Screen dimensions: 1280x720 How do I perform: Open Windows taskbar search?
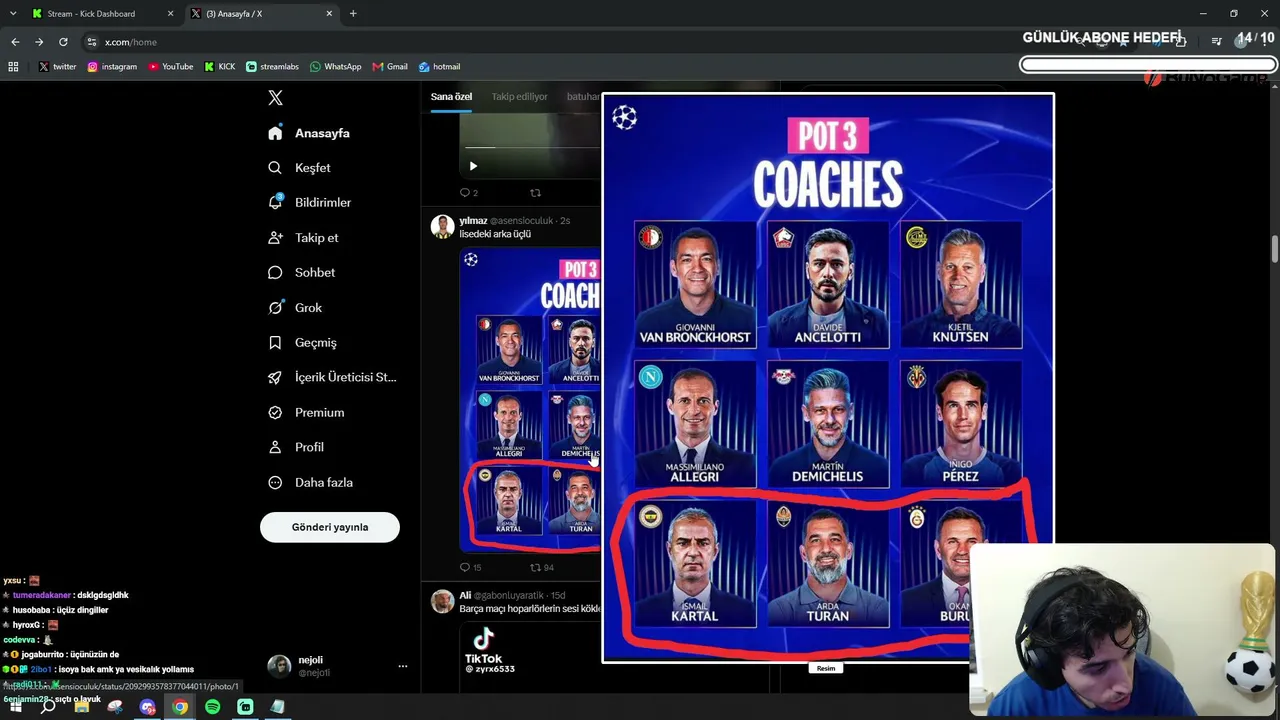[x=48, y=707]
